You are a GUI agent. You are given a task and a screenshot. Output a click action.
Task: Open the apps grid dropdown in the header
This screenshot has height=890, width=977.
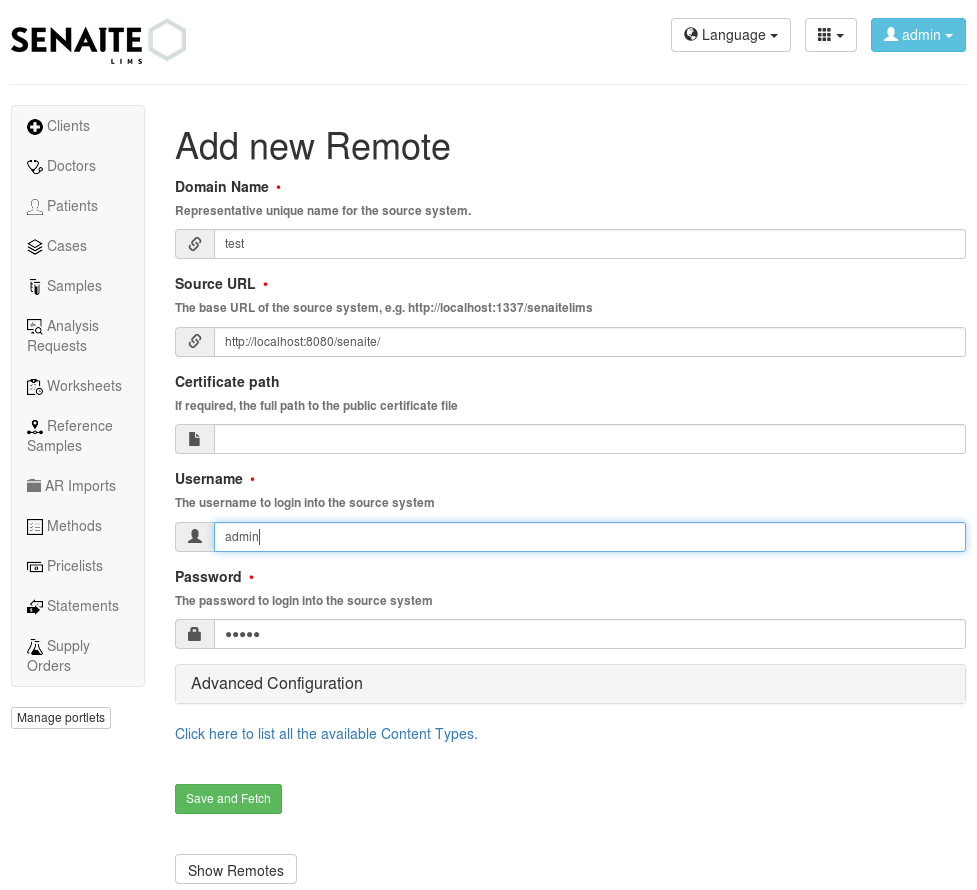tap(830, 34)
